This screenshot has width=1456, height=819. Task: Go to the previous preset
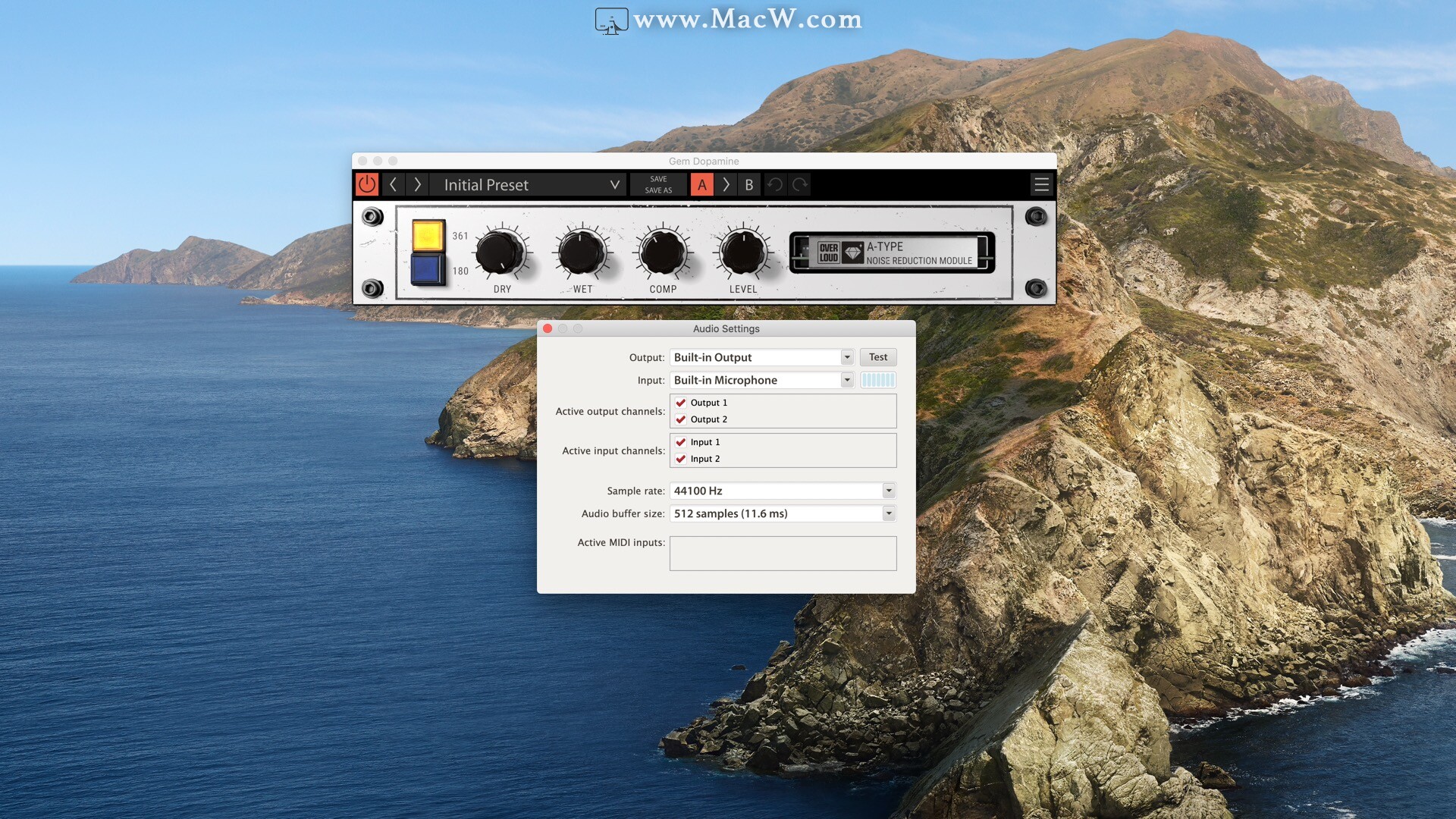point(393,184)
